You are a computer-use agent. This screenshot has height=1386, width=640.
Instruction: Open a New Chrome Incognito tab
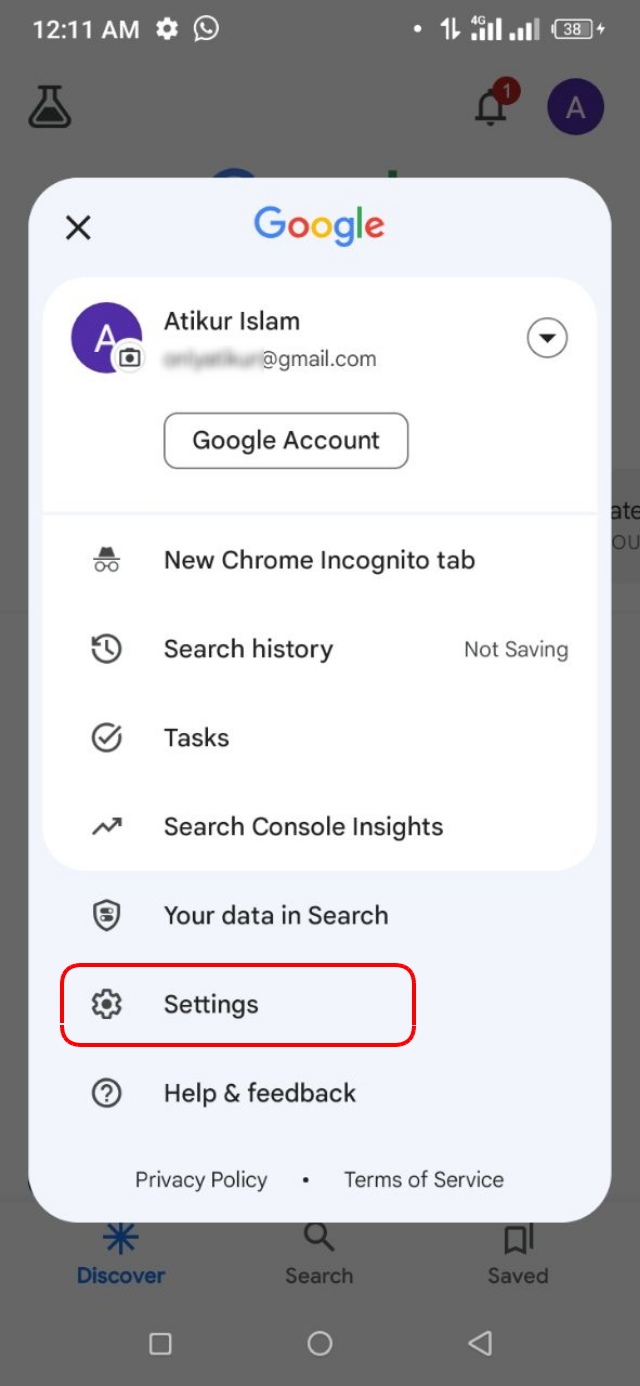point(319,560)
